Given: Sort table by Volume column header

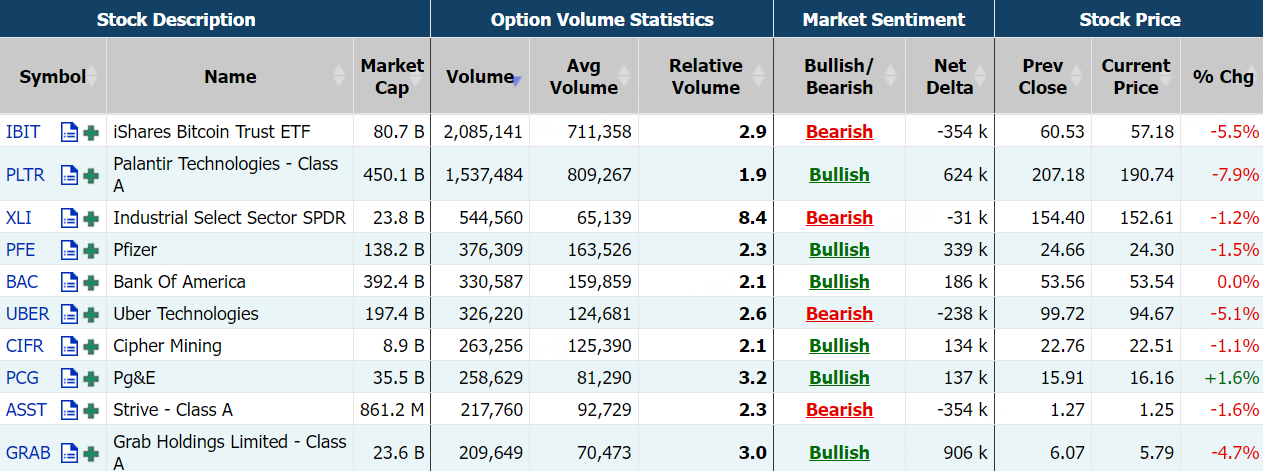Looking at the screenshot, I should (480, 77).
